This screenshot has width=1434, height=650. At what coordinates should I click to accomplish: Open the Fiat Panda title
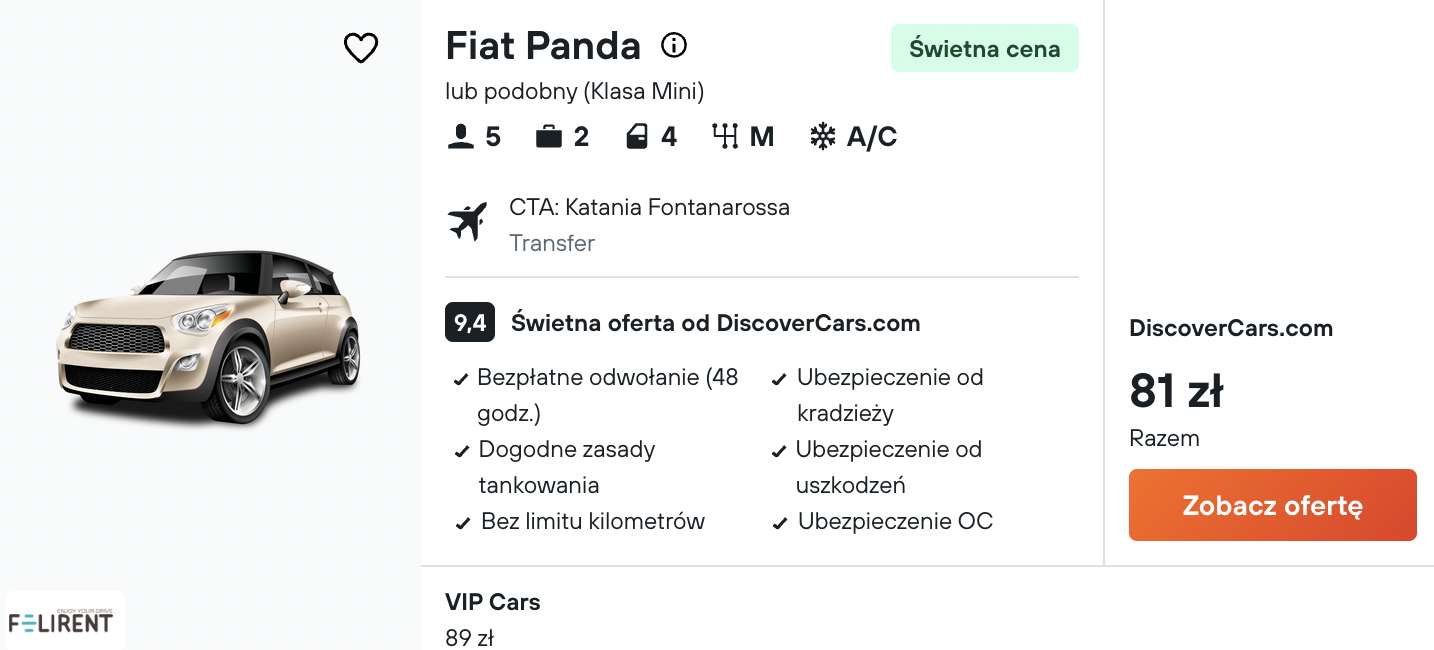[x=543, y=46]
